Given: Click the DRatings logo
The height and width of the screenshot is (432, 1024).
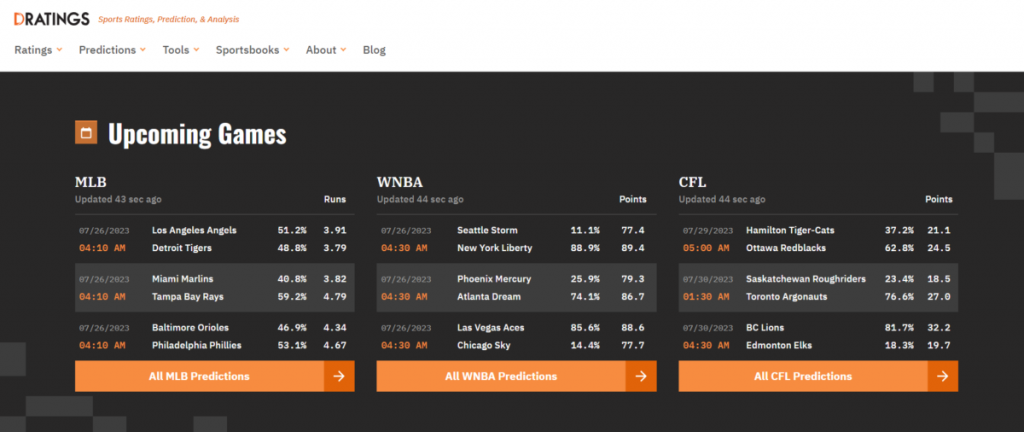Looking at the screenshot, I should tap(52, 19).
